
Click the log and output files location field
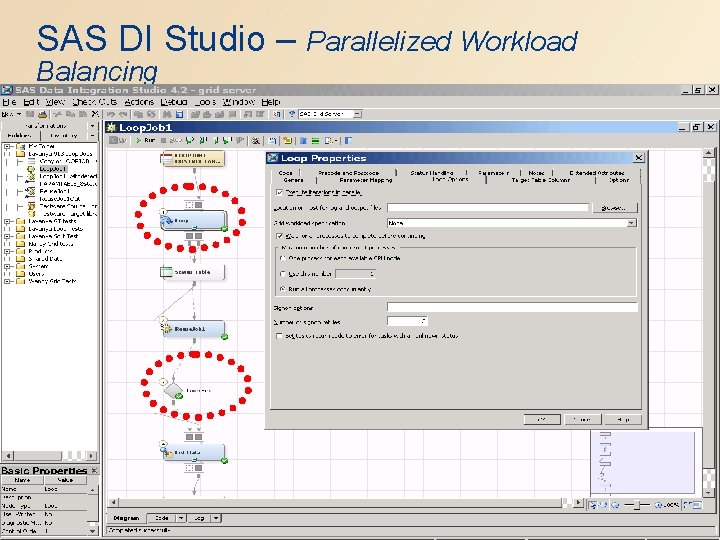pyautogui.click(x=488, y=208)
